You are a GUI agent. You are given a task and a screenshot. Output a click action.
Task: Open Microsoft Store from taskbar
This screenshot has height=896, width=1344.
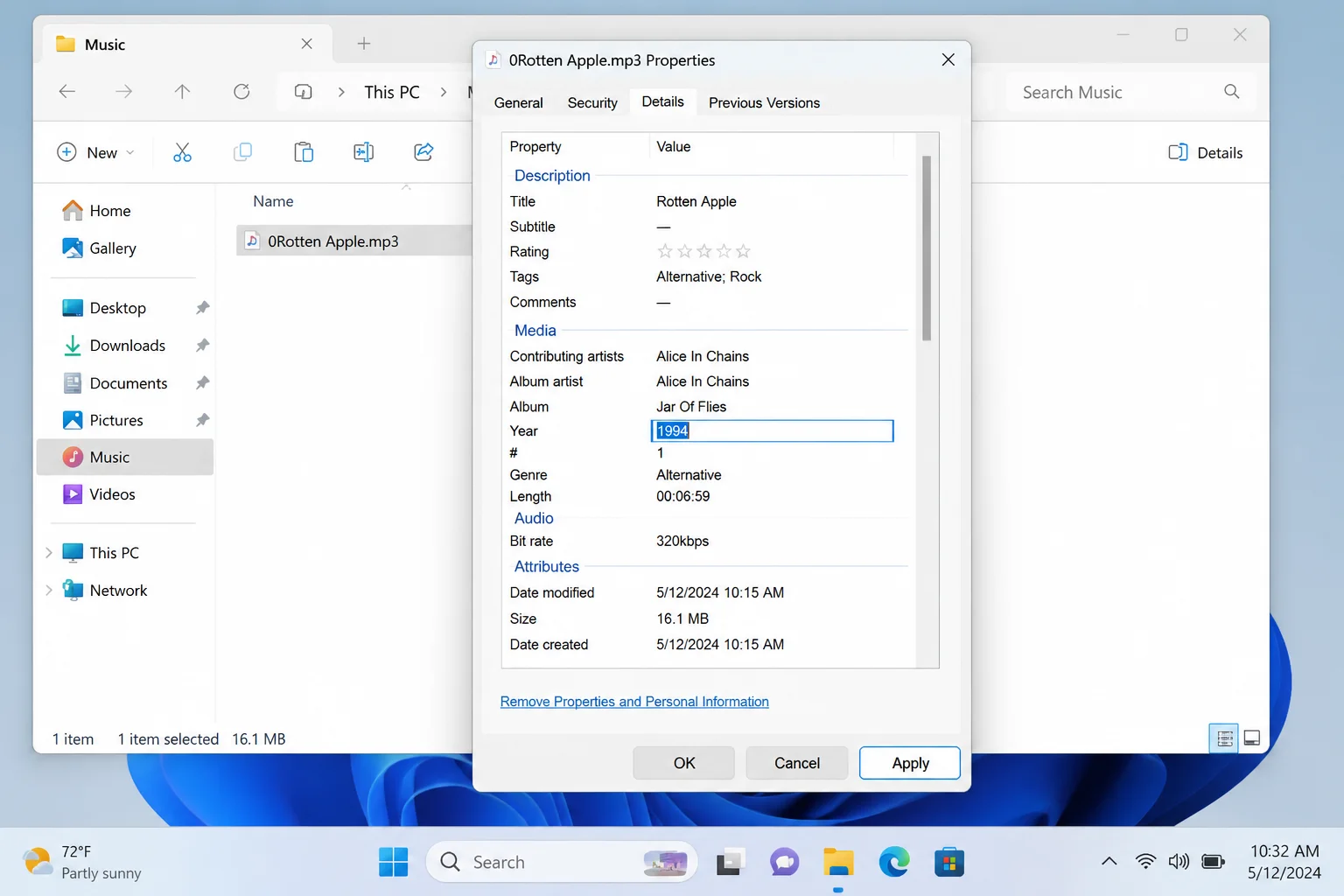949,863
